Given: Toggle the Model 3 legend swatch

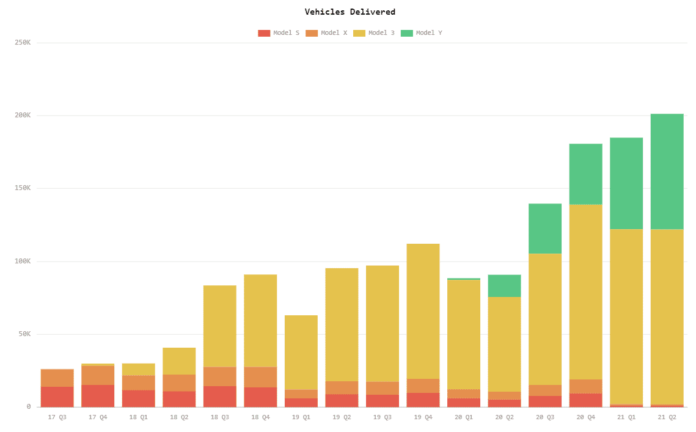Looking at the screenshot, I should coord(359,33).
